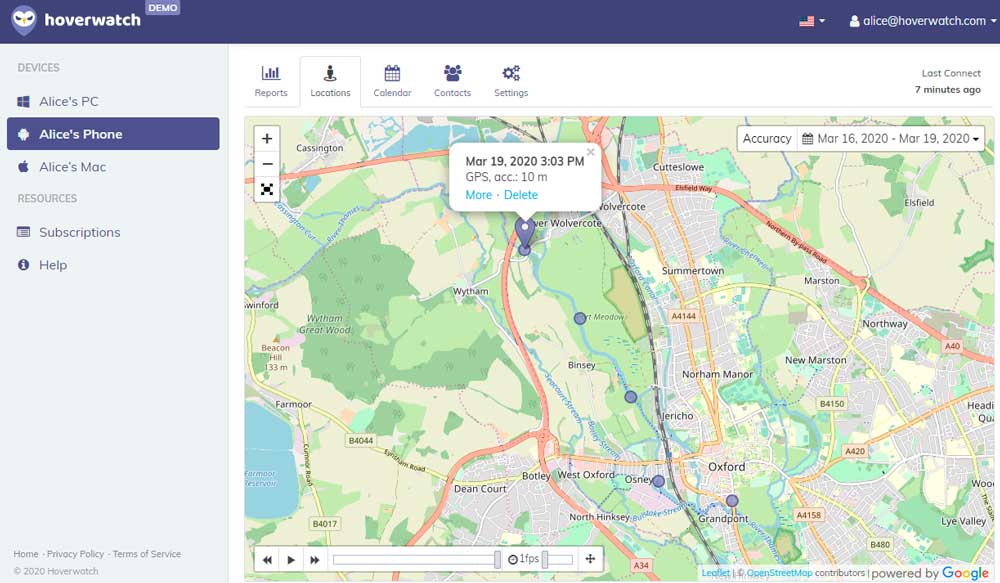Select Alice's PC device
Screen dimensions: 1000x583
pos(114,101)
